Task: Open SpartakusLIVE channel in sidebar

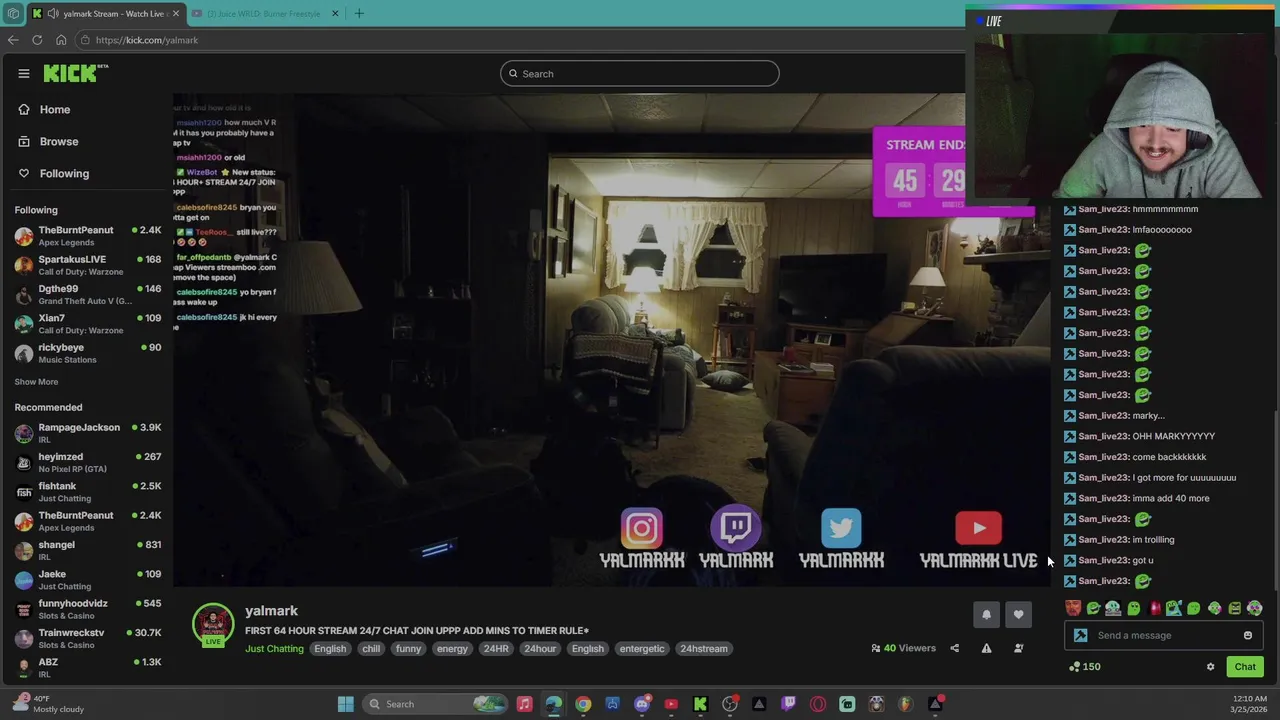Action: coord(88,265)
